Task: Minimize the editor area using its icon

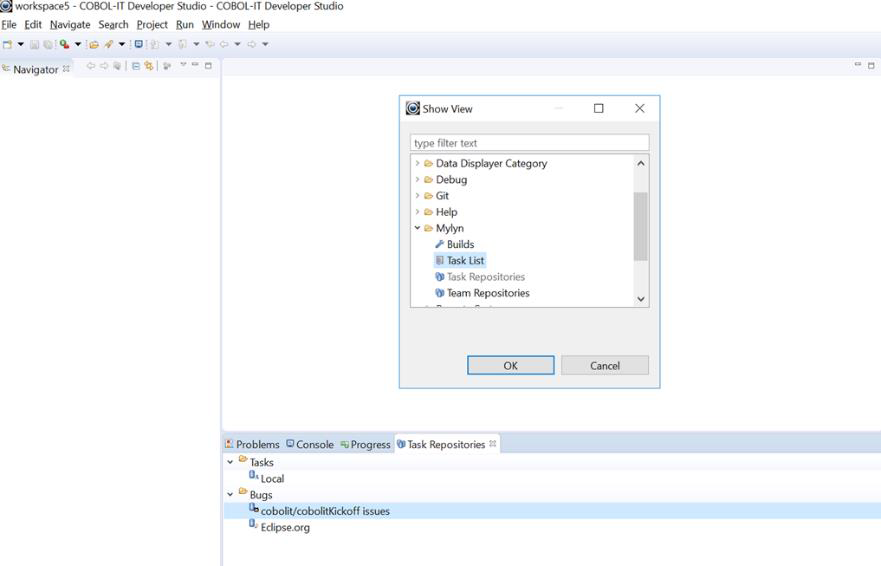Action: tap(858, 66)
